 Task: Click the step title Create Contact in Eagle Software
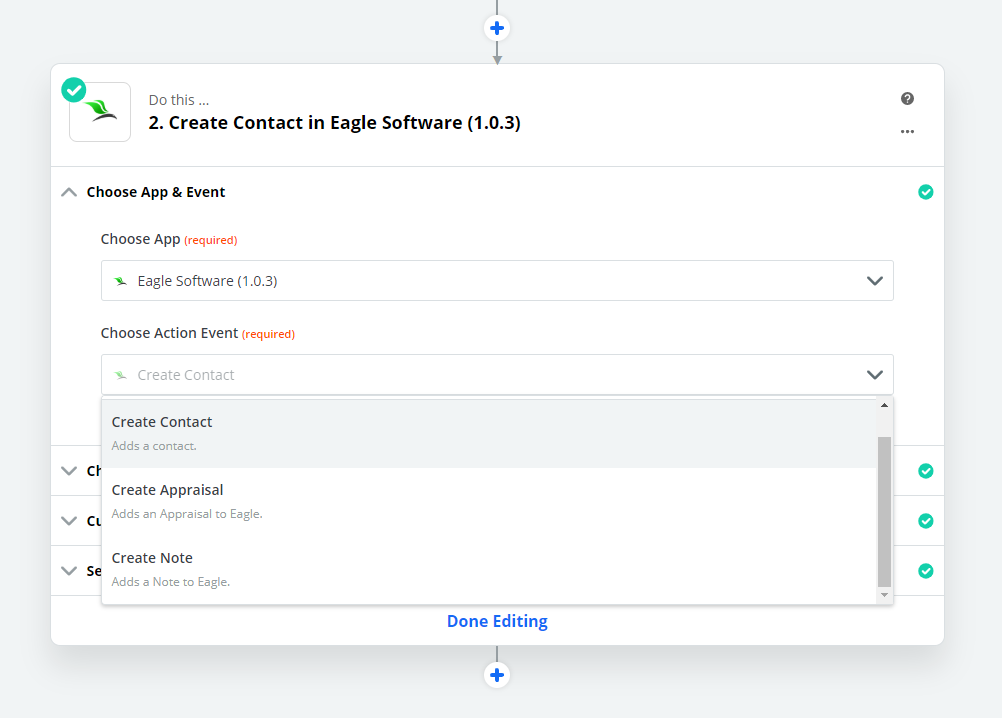coord(334,123)
